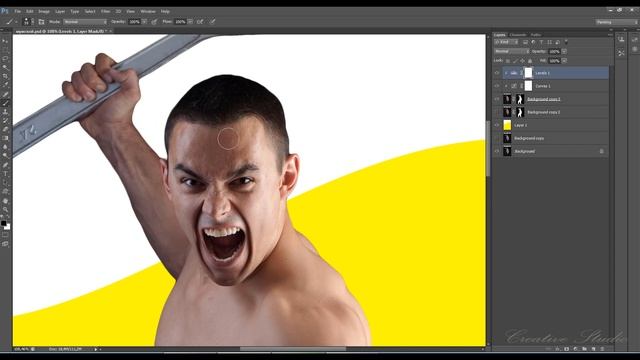Select the Lasso tool
Viewport: 640px width, 360px height.
pos(5,59)
